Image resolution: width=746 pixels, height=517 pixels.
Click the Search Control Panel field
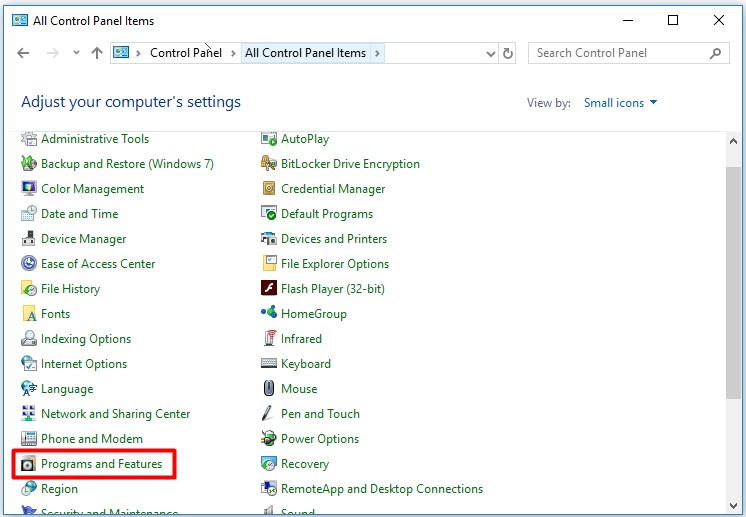628,53
